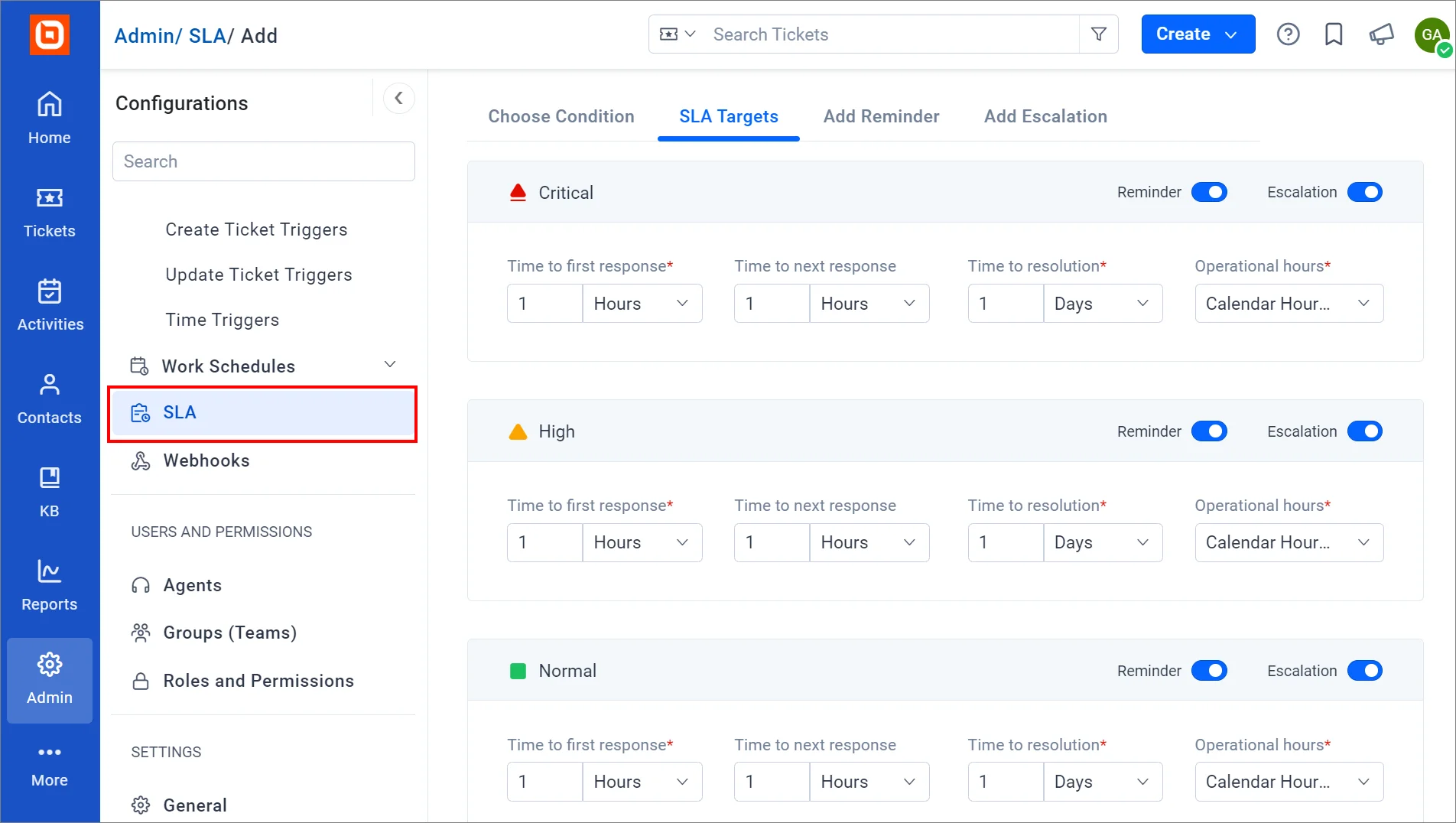Click the Configurations search field
1456x823 pixels.
[x=264, y=161]
